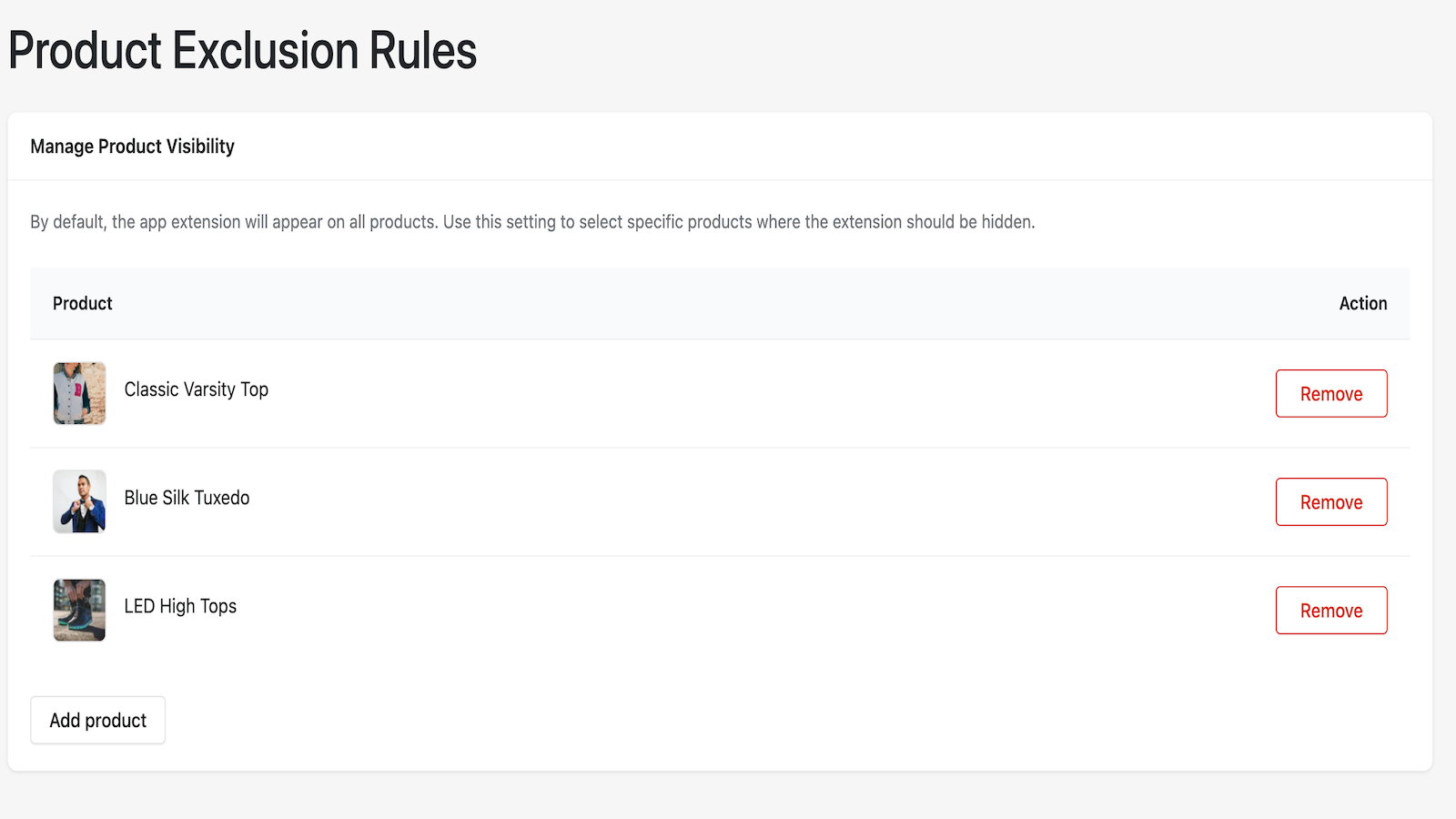
Task: Click the Action column header
Action: tap(1362, 303)
